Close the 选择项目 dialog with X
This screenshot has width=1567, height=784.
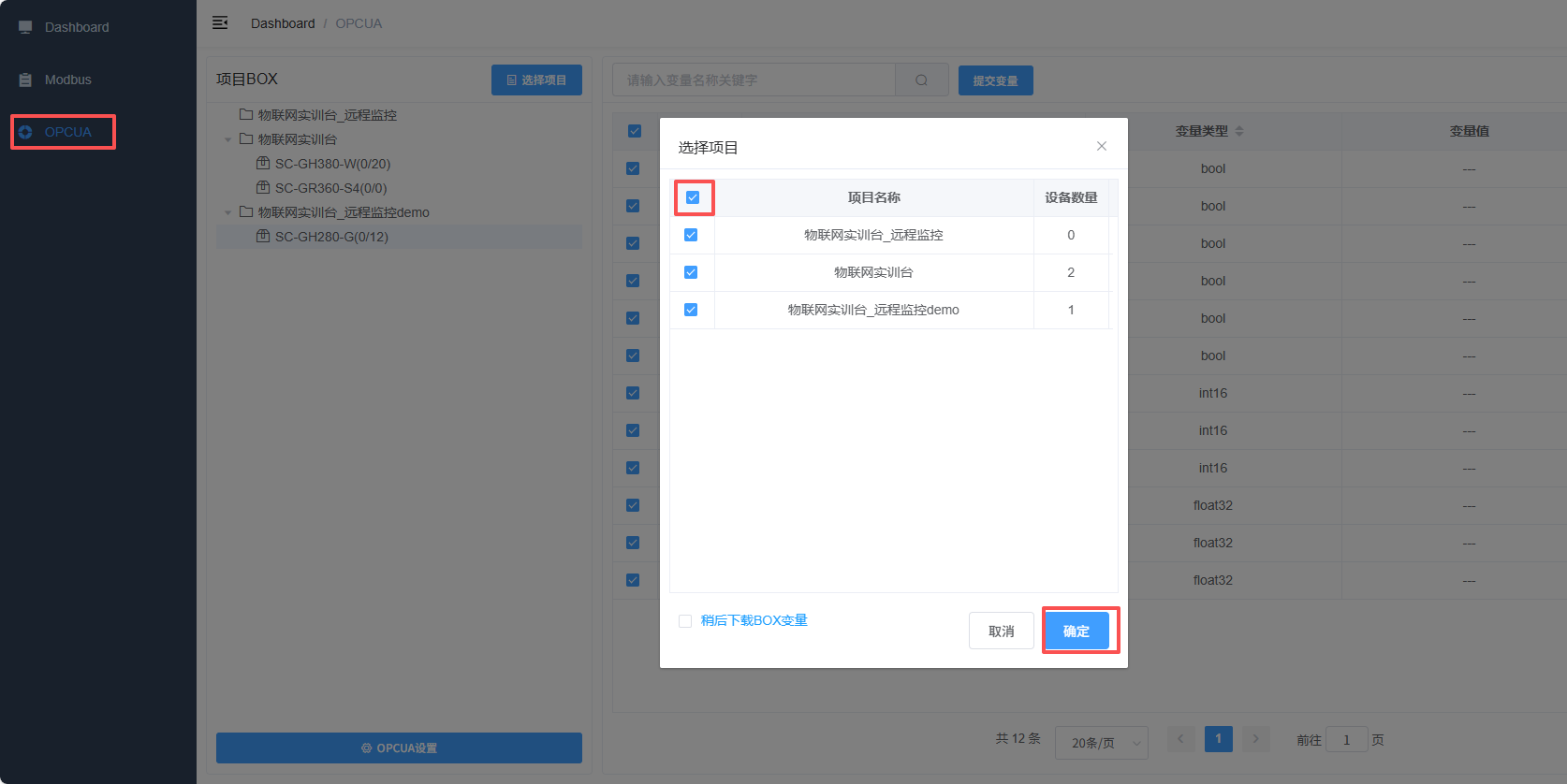(x=1101, y=146)
